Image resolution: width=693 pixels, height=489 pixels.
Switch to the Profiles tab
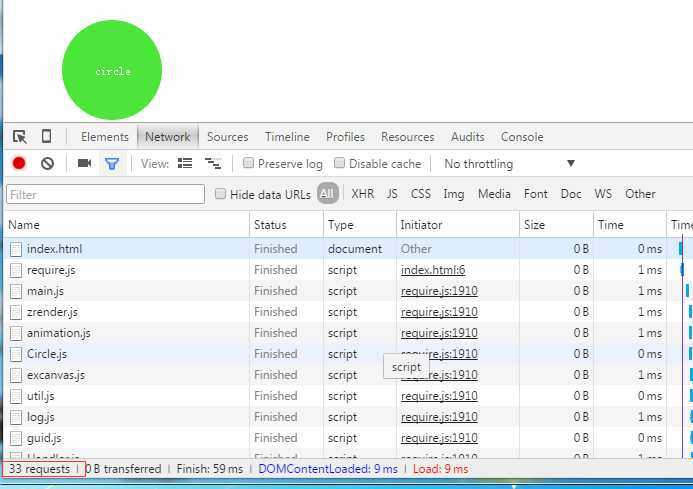[x=345, y=137]
